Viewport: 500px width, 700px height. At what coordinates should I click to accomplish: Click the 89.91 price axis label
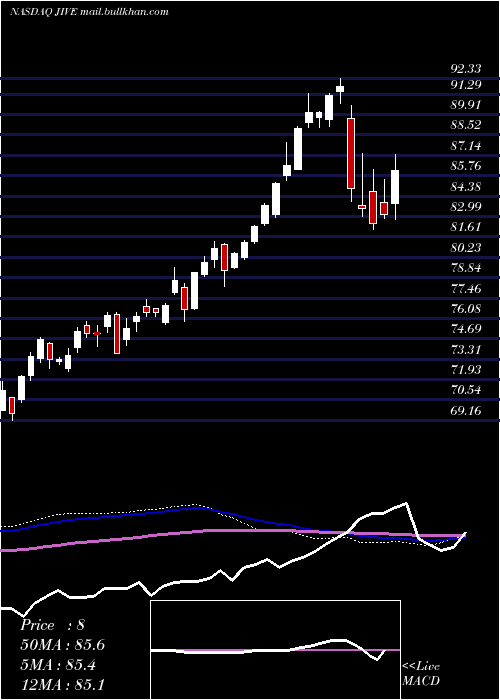pyautogui.click(x=466, y=105)
